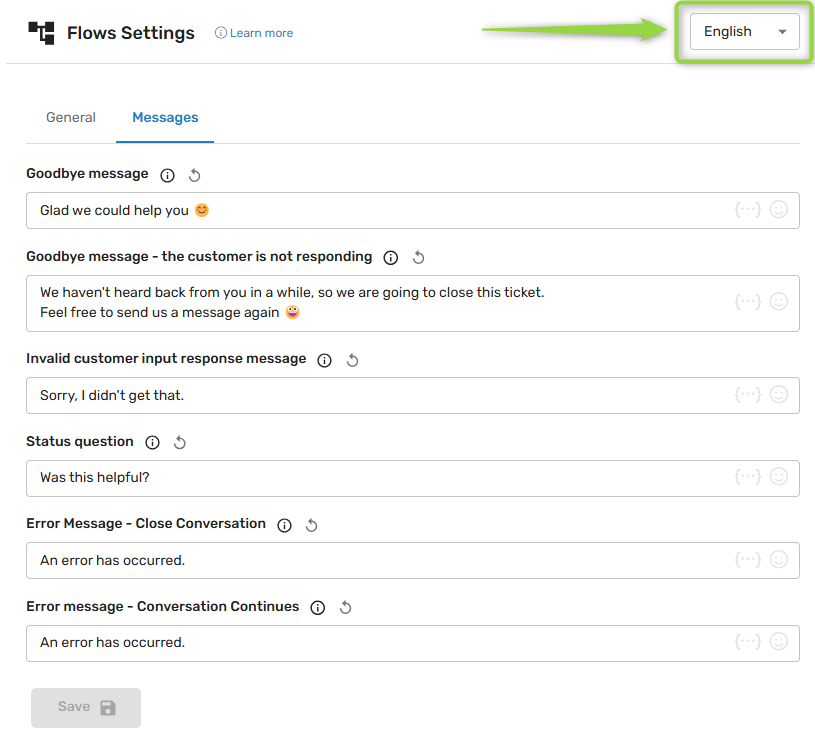Viewport: 815px width, 749px height.
Task: Edit the Was this helpful? text field
Action: (380, 478)
